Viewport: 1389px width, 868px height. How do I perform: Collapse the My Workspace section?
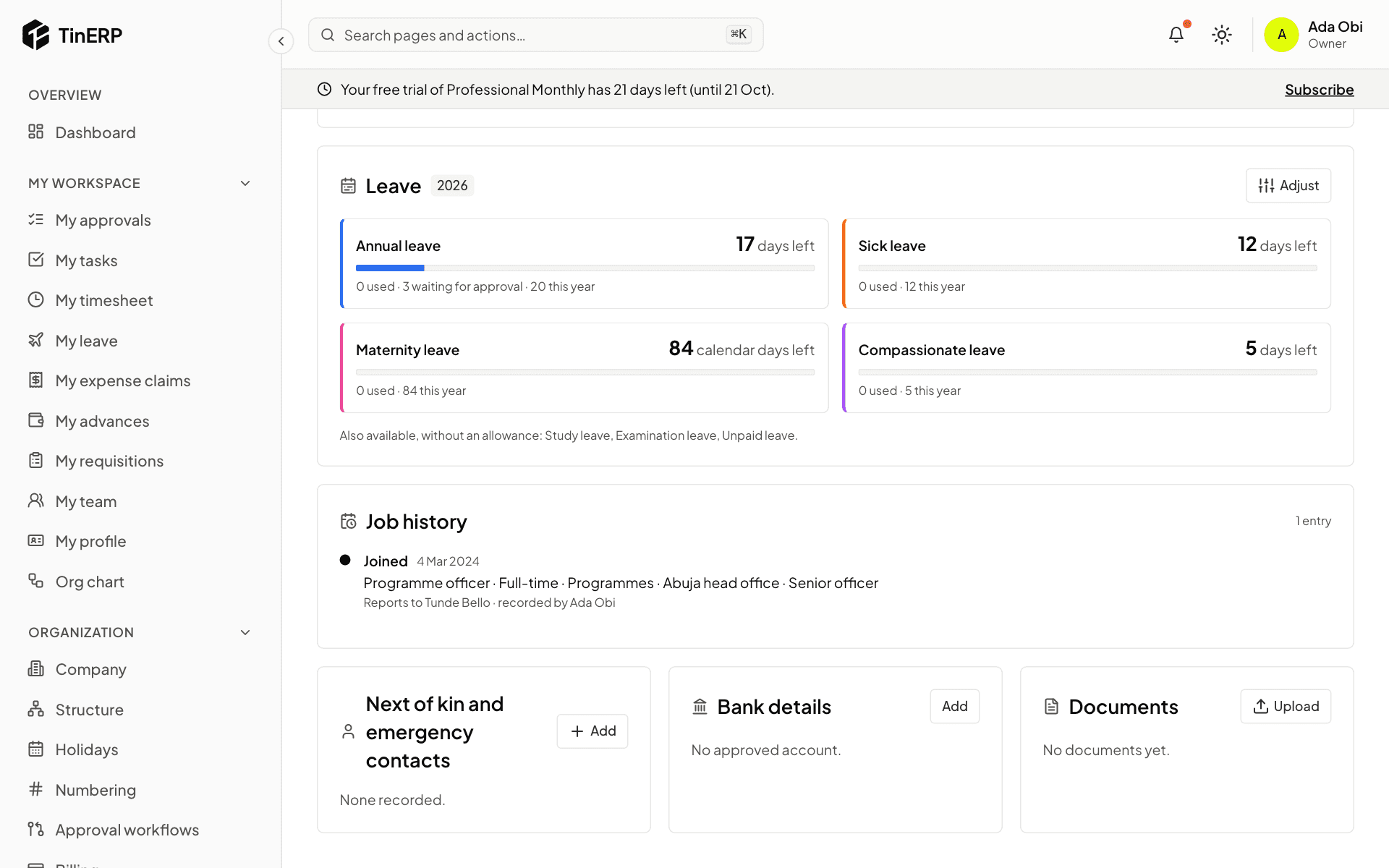tap(245, 183)
